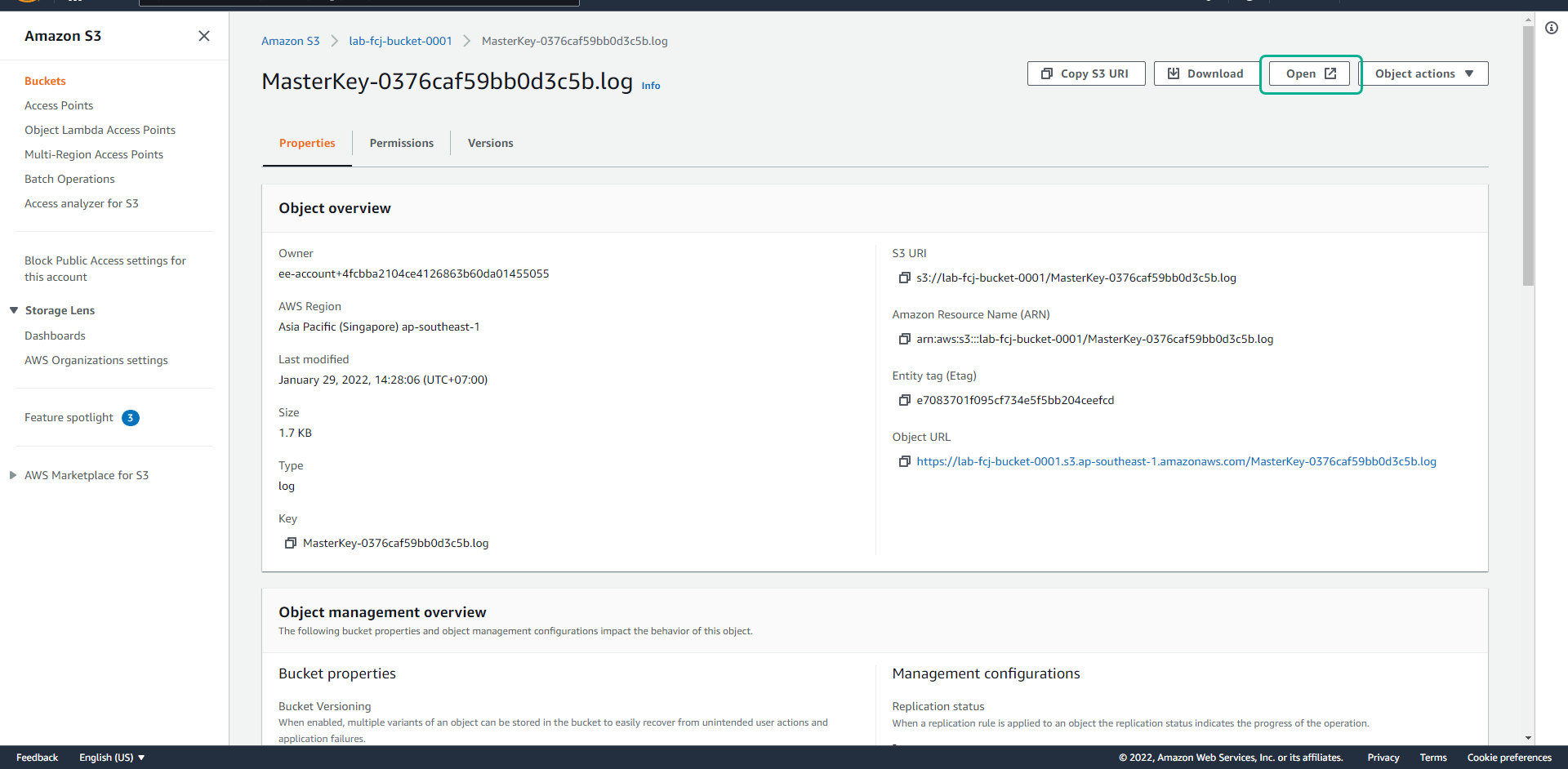Click the info circle icon near top right
Viewport: 1568px width, 769px height.
(x=1552, y=28)
